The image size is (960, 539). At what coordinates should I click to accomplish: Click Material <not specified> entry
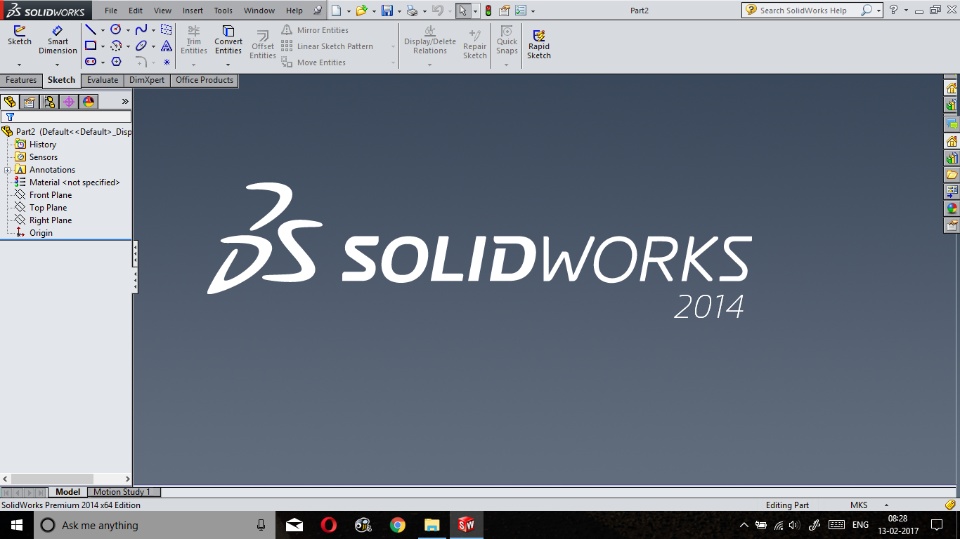pos(67,182)
